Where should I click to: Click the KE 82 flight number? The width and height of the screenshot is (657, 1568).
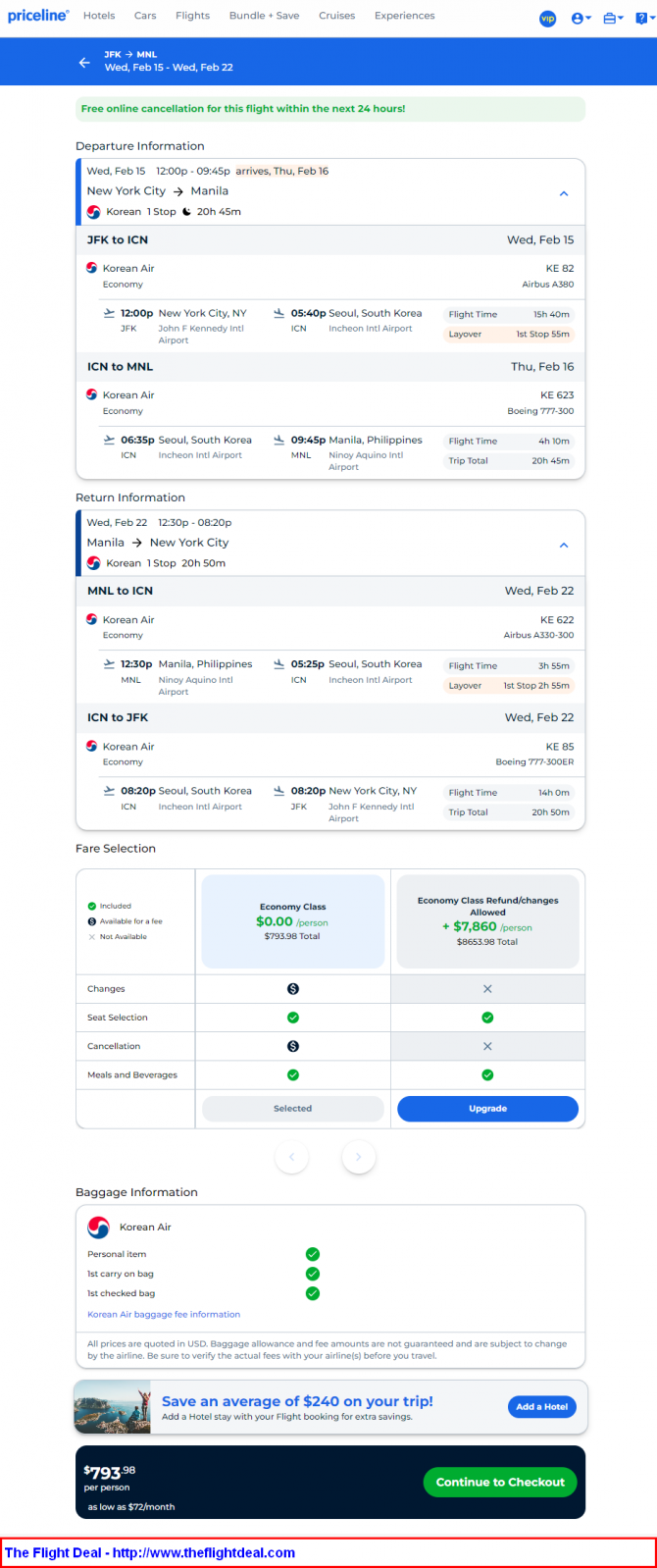pos(560,268)
